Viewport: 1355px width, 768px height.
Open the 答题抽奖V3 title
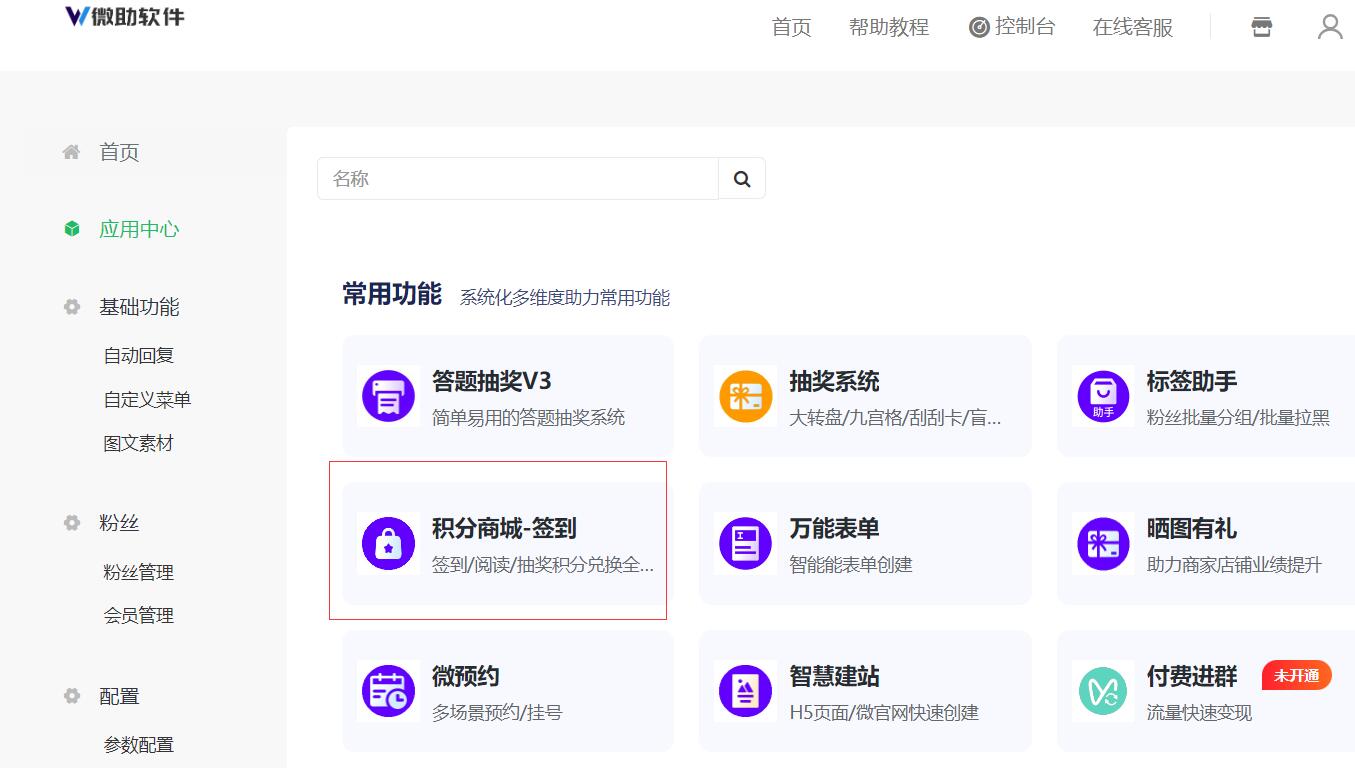(491, 381)
